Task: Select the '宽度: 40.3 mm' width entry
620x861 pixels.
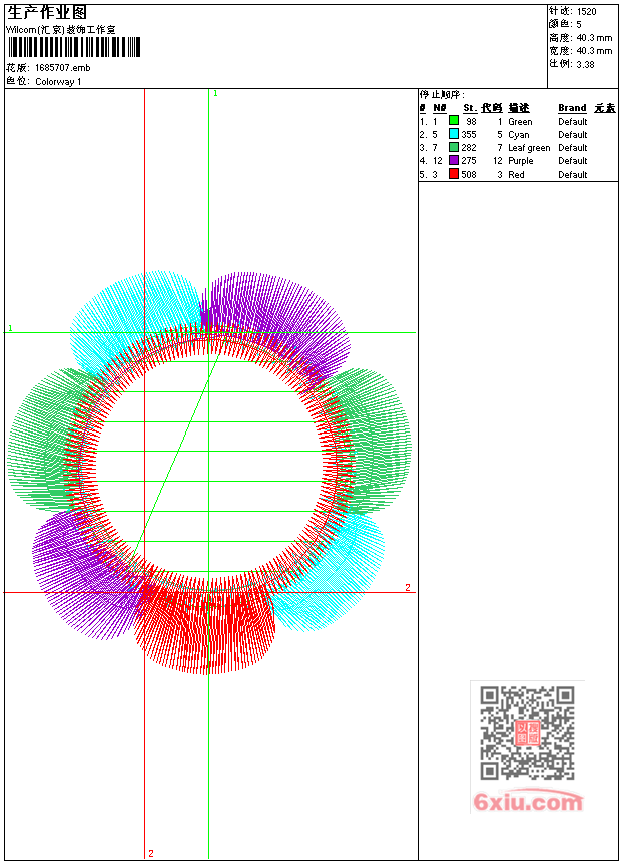Action: click(580, 51)
